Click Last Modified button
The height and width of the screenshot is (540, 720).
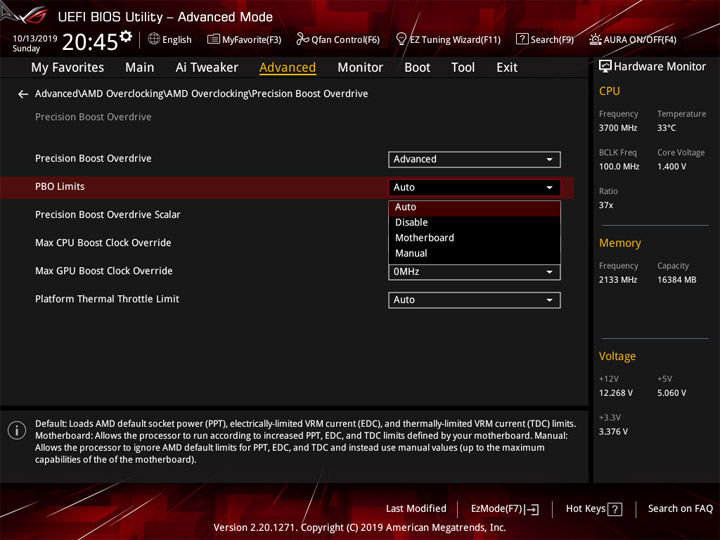[416, 509]
